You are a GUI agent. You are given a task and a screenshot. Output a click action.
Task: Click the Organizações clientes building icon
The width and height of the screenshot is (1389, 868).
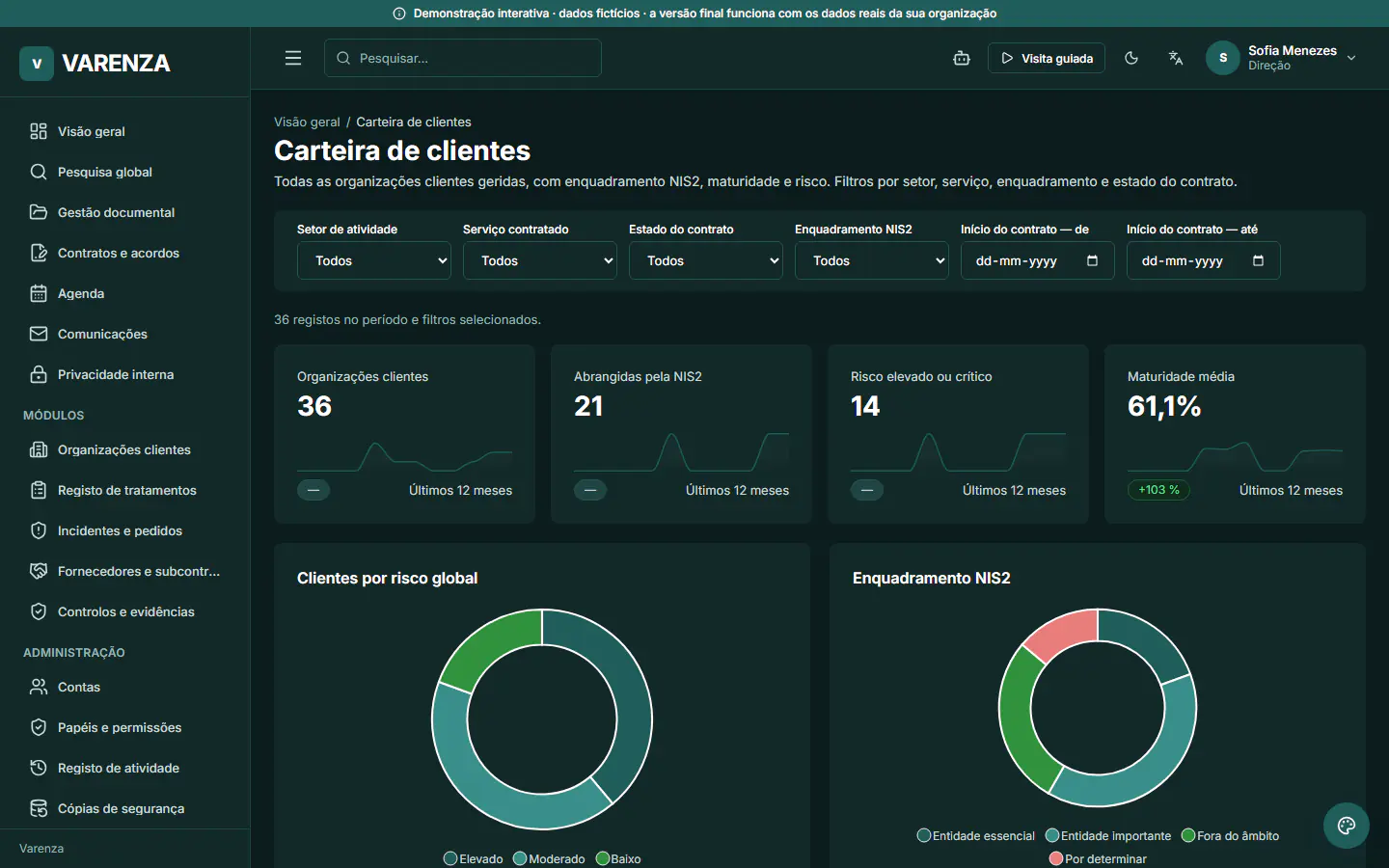(x=39, y=449)
